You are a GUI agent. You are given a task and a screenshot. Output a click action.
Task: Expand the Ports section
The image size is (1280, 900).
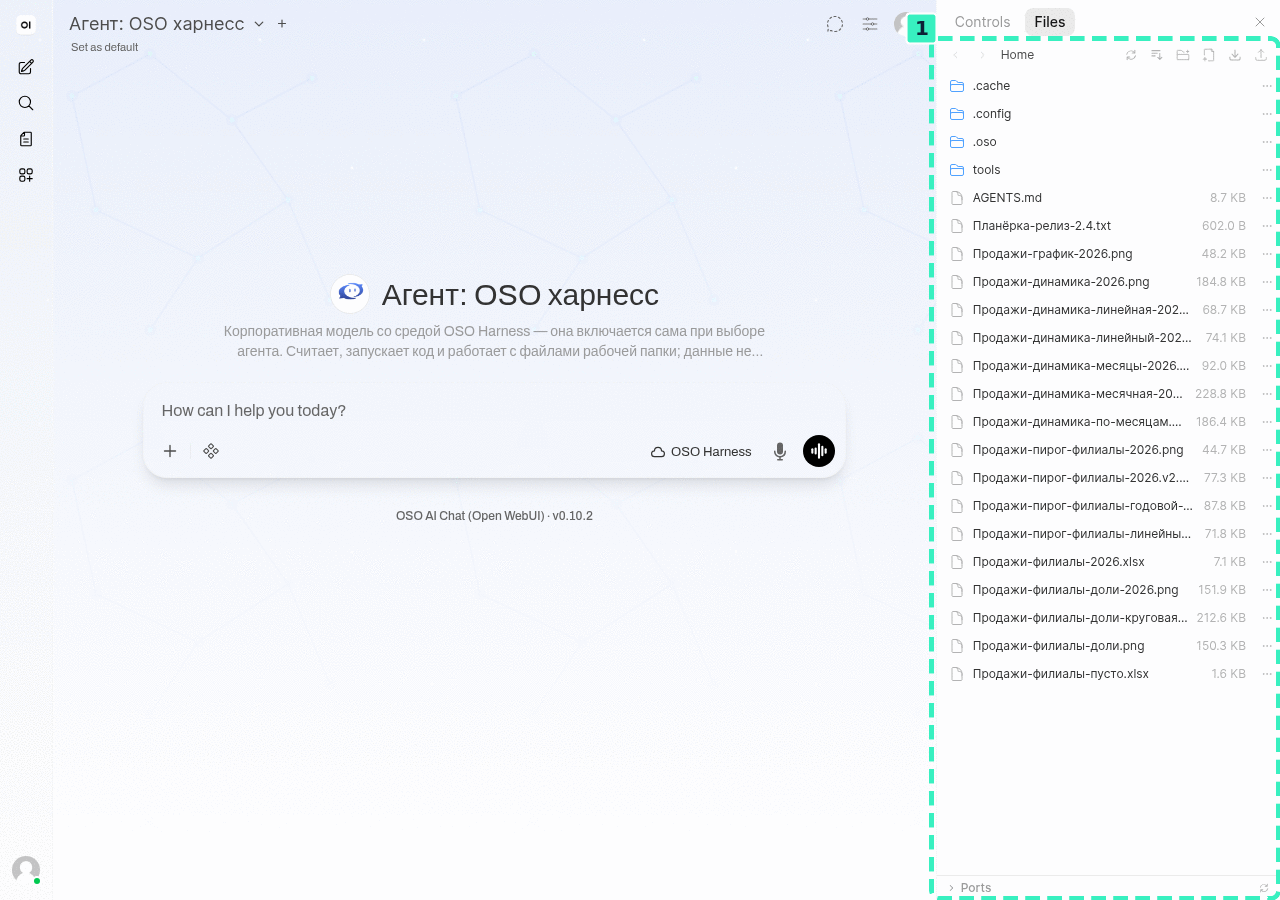969,888
